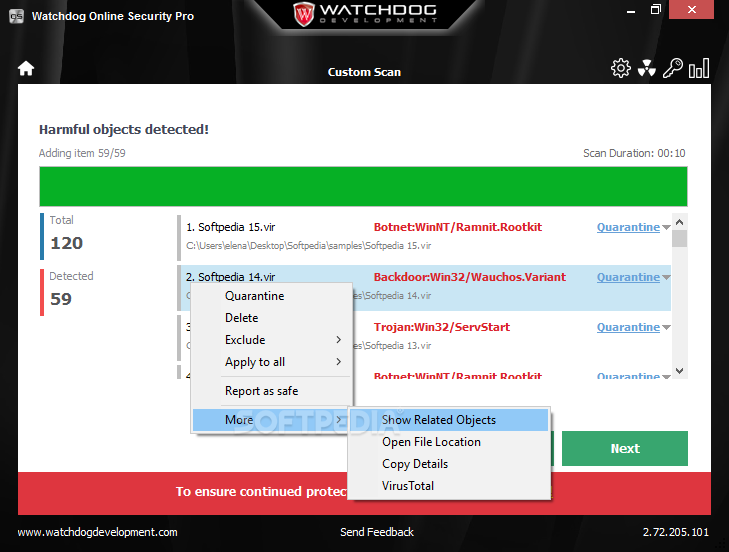Restore down the Watchdog window
This screenshot has height=552, width=729.
pyautogui.click(x=656, y=10)
